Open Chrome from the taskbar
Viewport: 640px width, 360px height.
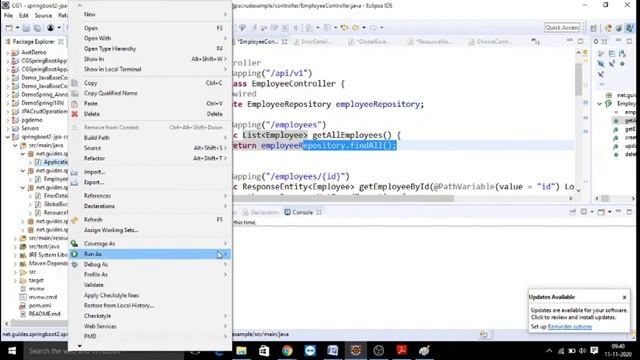pos(287,351)
